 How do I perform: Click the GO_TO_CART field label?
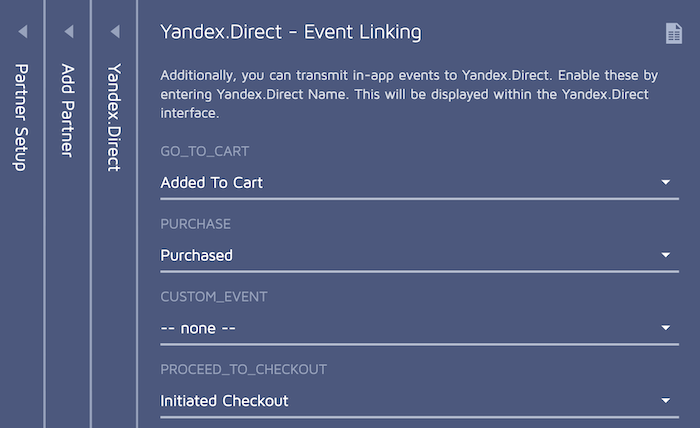205,152
